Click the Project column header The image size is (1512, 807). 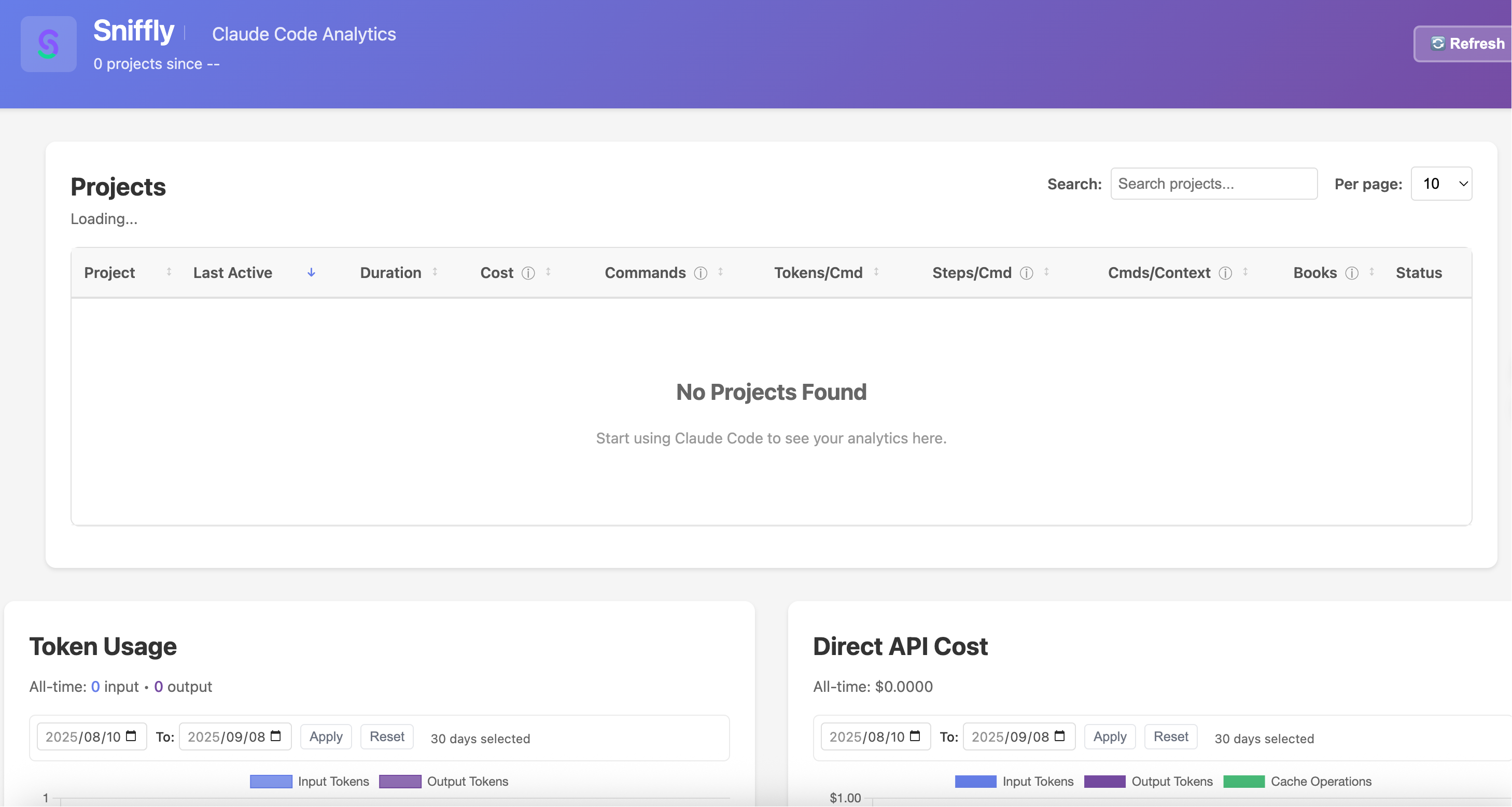(110, 273)
